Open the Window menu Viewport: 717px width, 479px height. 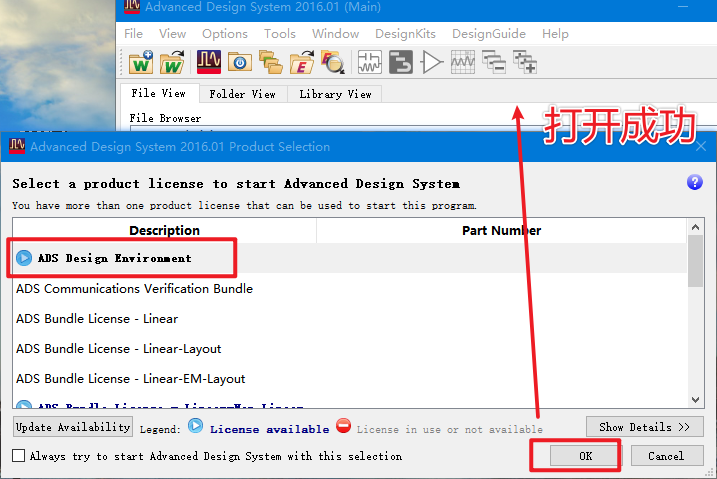(336, 34)
